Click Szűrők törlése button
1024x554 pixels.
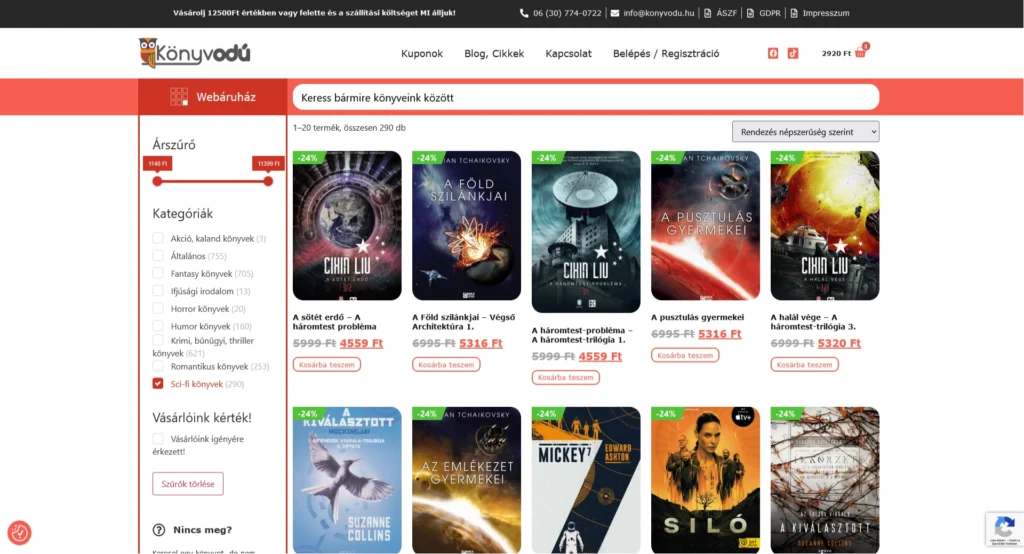coord(188,483)
